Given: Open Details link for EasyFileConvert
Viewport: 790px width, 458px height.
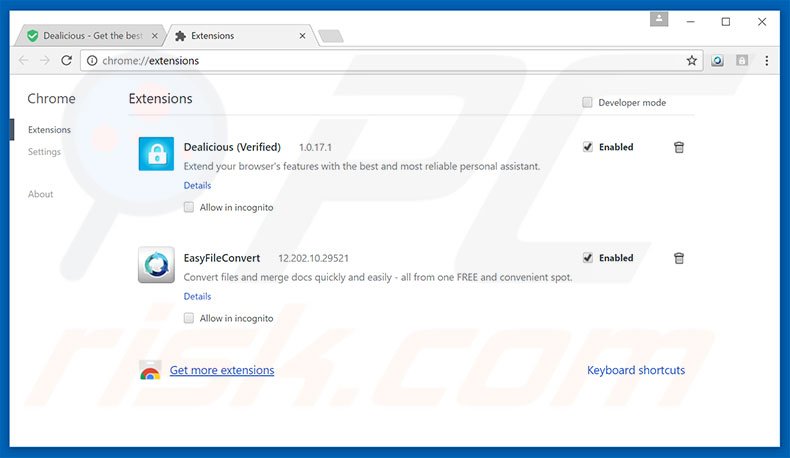Looking at the screenshot, I should pos(197,296).
